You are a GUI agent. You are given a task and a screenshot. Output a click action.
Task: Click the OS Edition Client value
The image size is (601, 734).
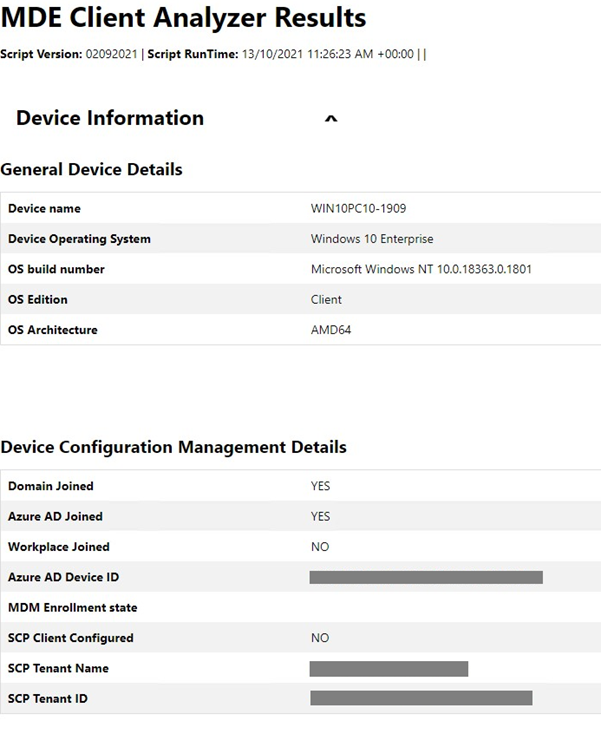(326, 299)
